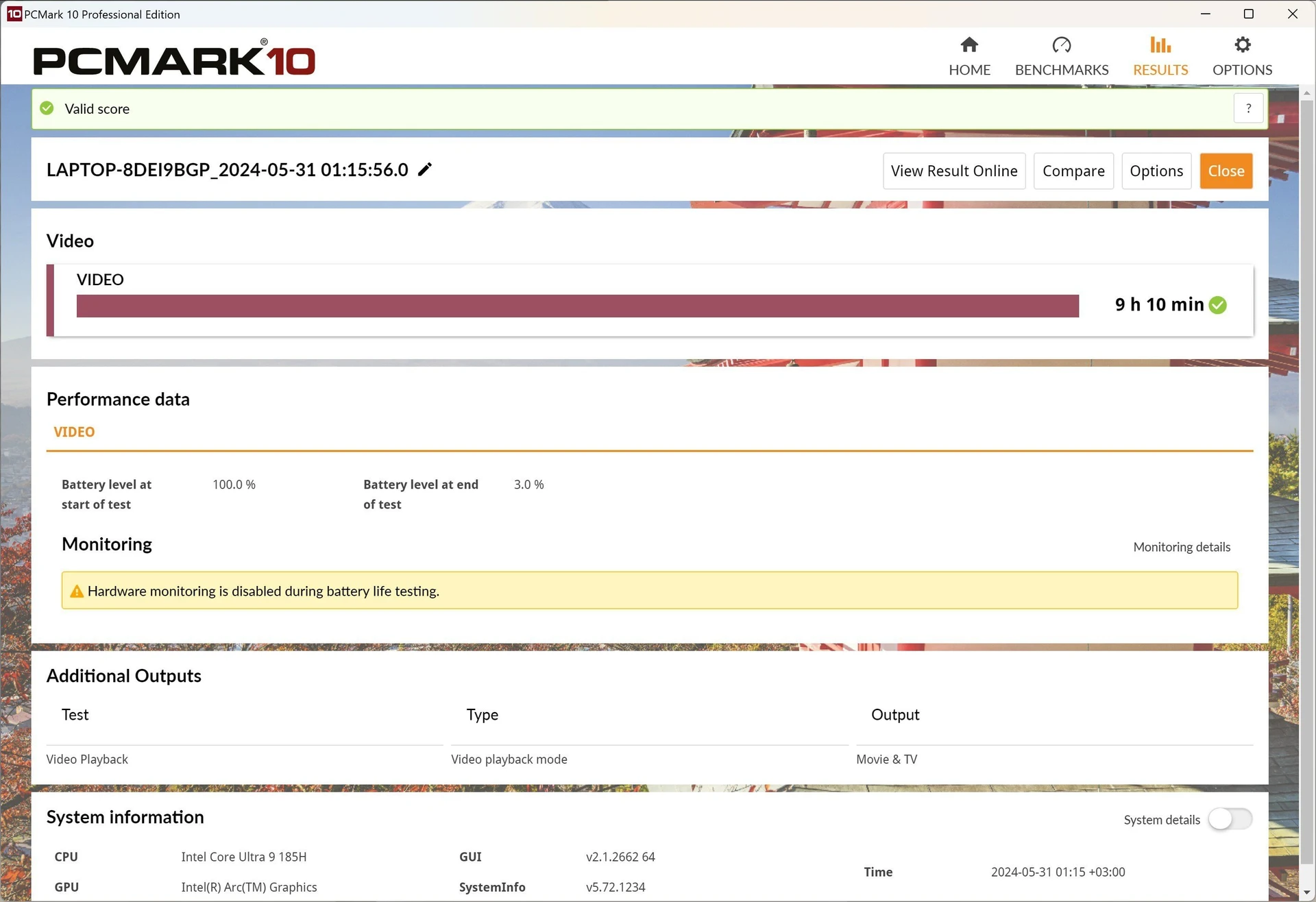Image resolution: width=1316 pixels, height=902 pixels.
Task: Click the SystemInfo version v5.72.1234
Action: 616,887
